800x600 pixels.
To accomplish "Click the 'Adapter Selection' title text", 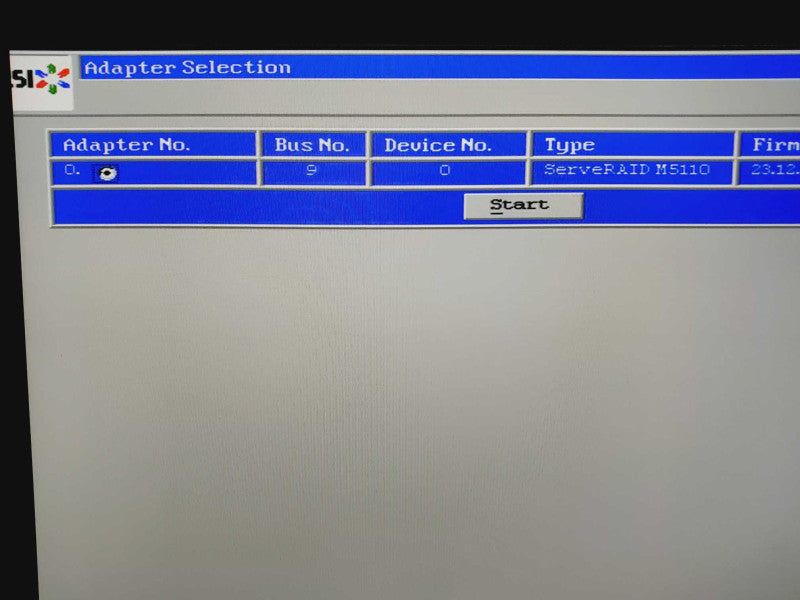I will [187, 67].
